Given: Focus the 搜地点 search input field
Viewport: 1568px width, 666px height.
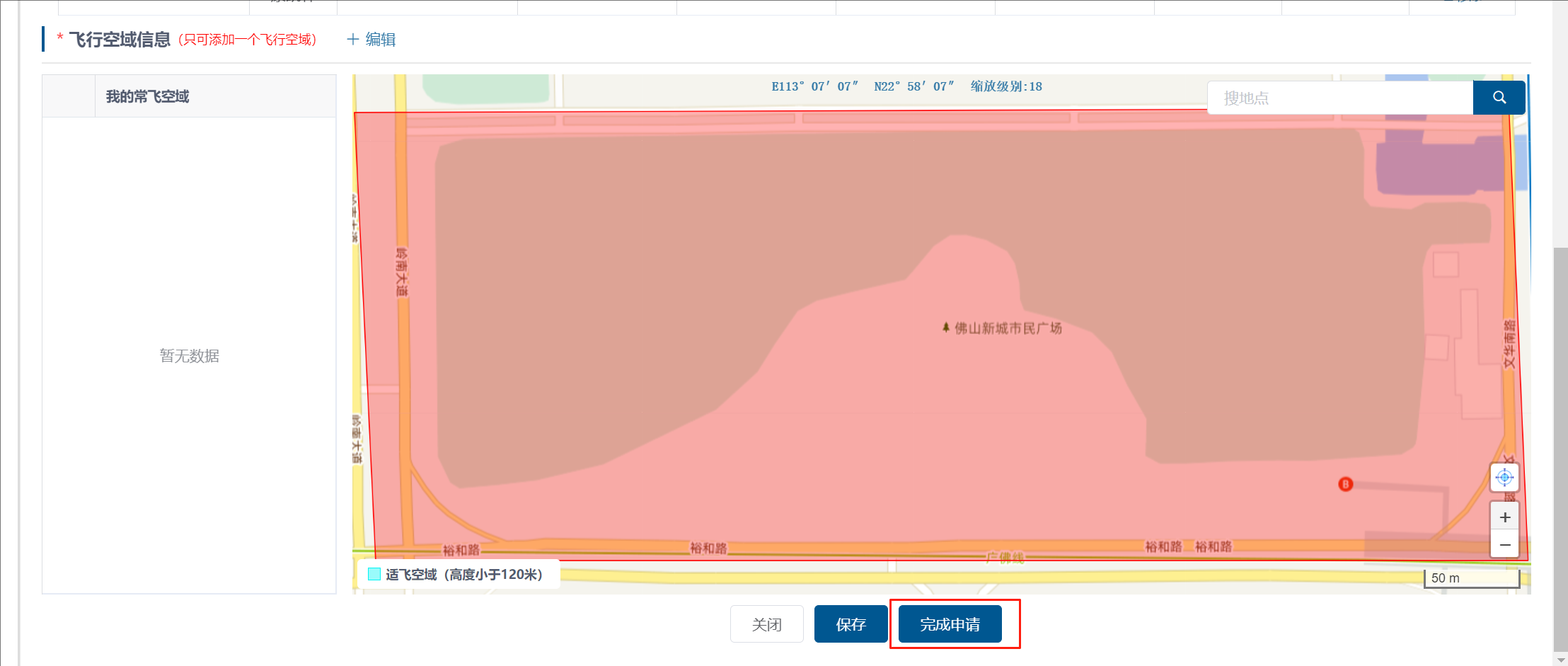Looking at the screenshot, I should [1340, 98].
